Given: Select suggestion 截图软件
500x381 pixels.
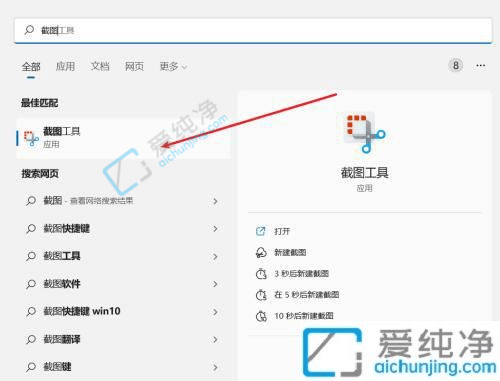Looking at the screenshot, I should [x=62, y=284].
